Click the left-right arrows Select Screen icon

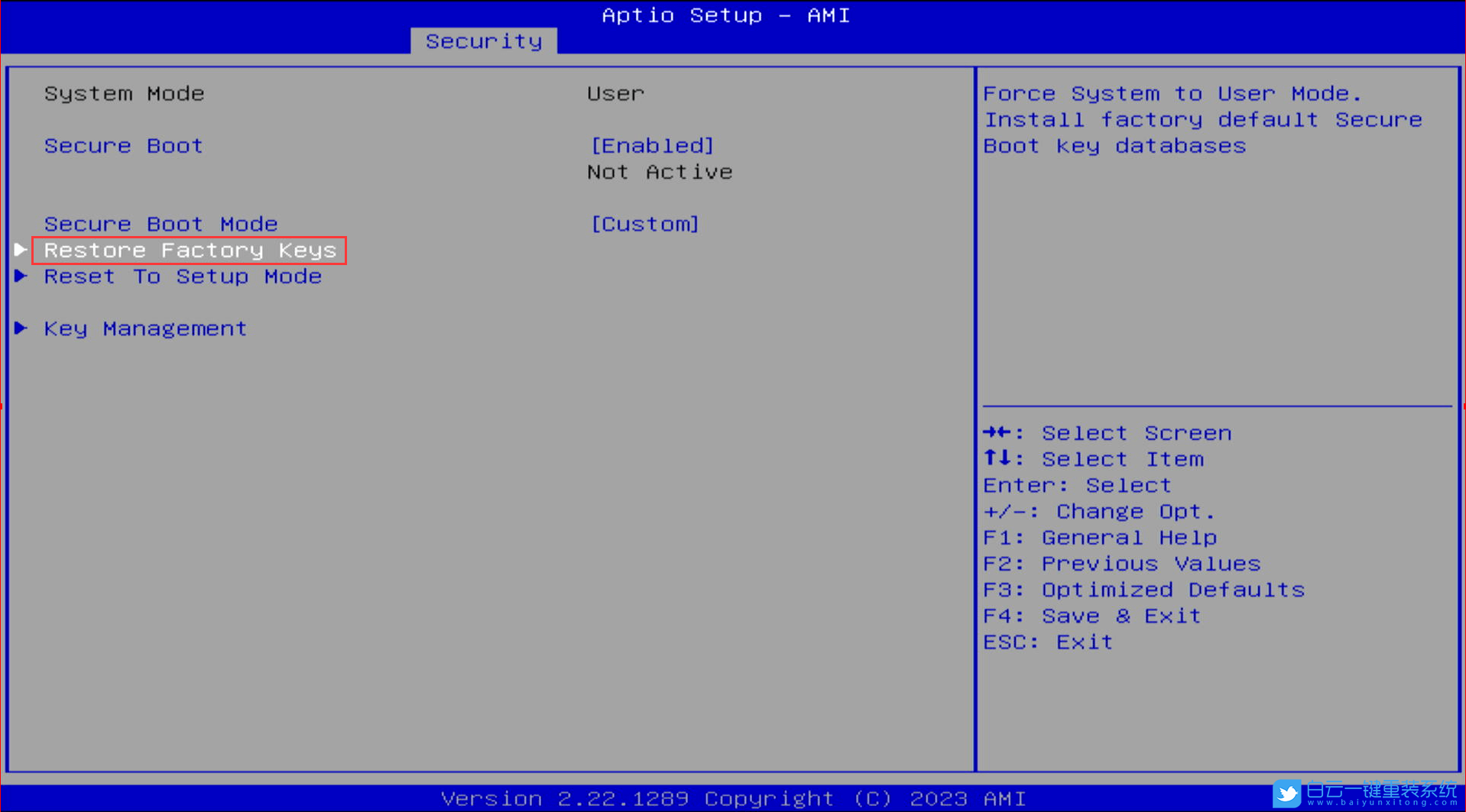tap(997, 433)
